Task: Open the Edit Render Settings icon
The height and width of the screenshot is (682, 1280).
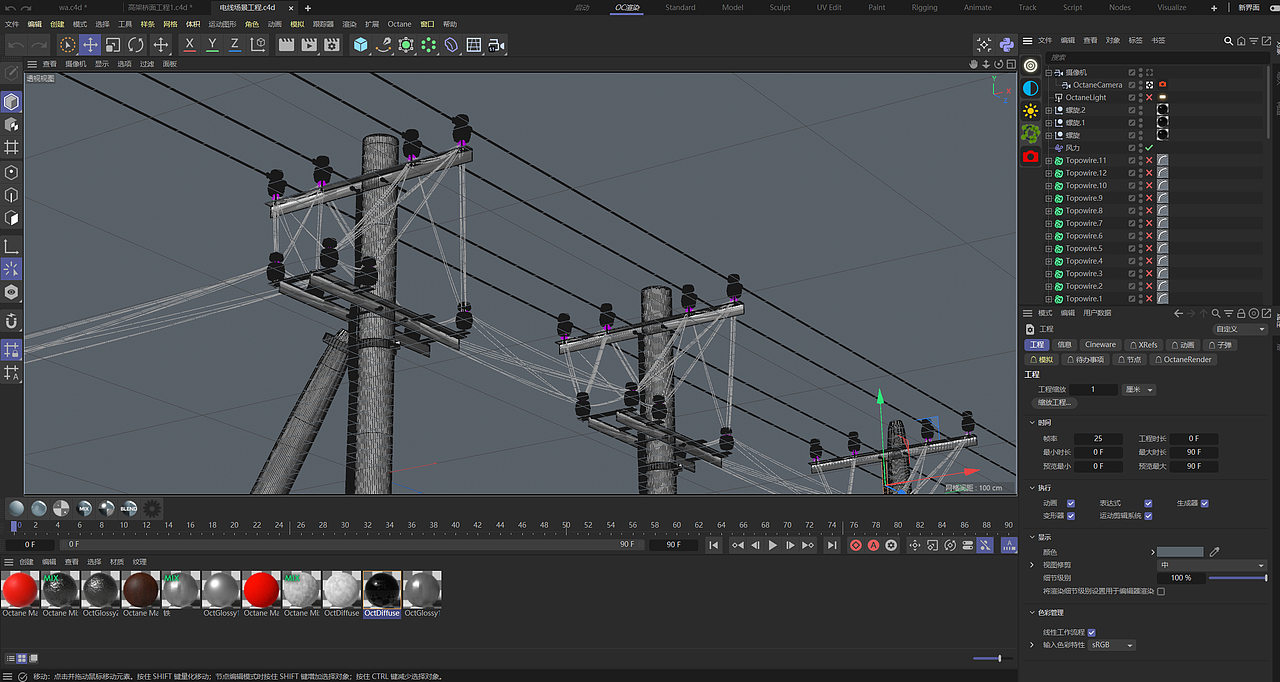Action: click(331, 45)
